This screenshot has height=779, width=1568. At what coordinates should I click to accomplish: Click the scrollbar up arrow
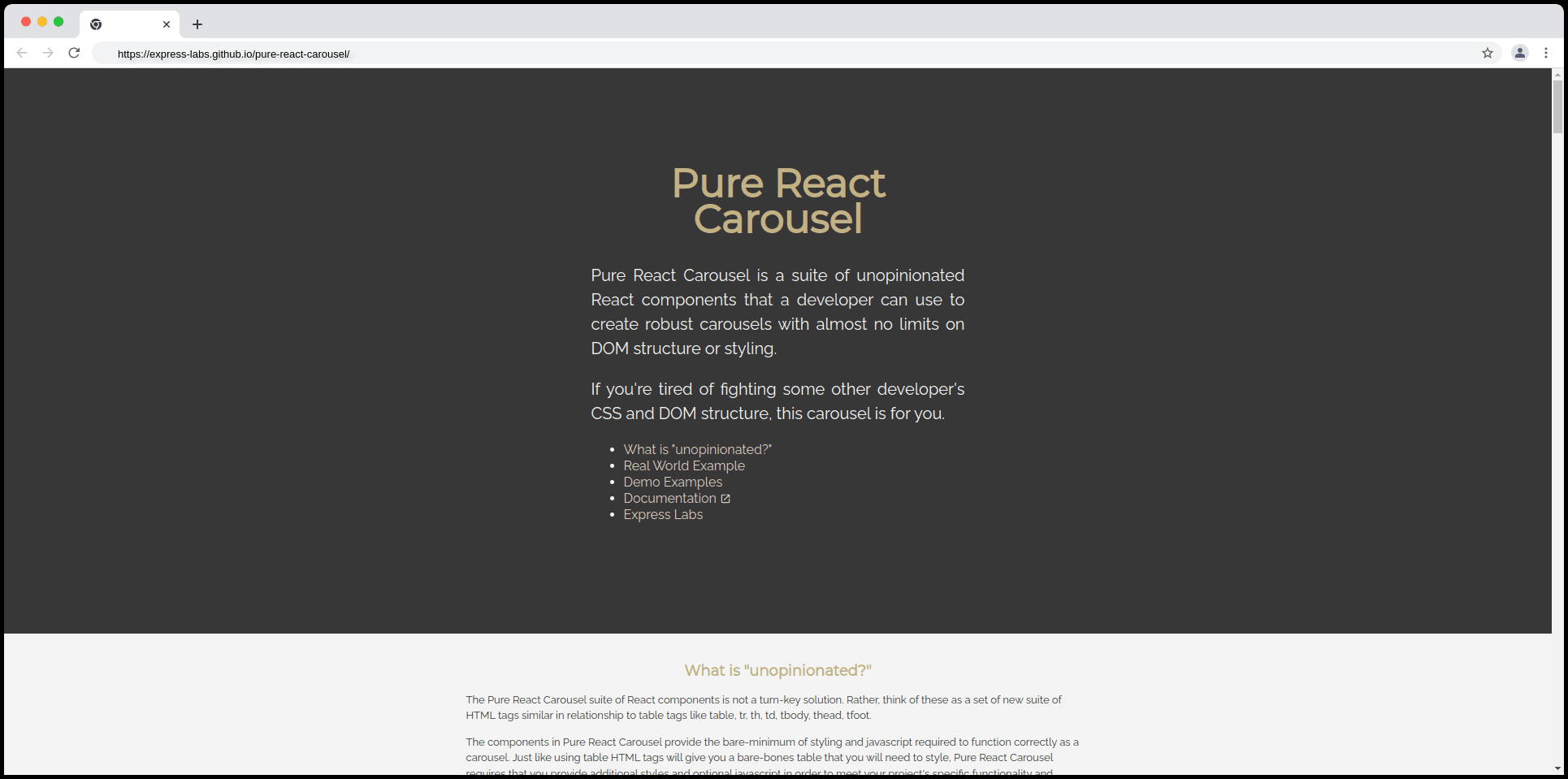(x=1557, y=74)
